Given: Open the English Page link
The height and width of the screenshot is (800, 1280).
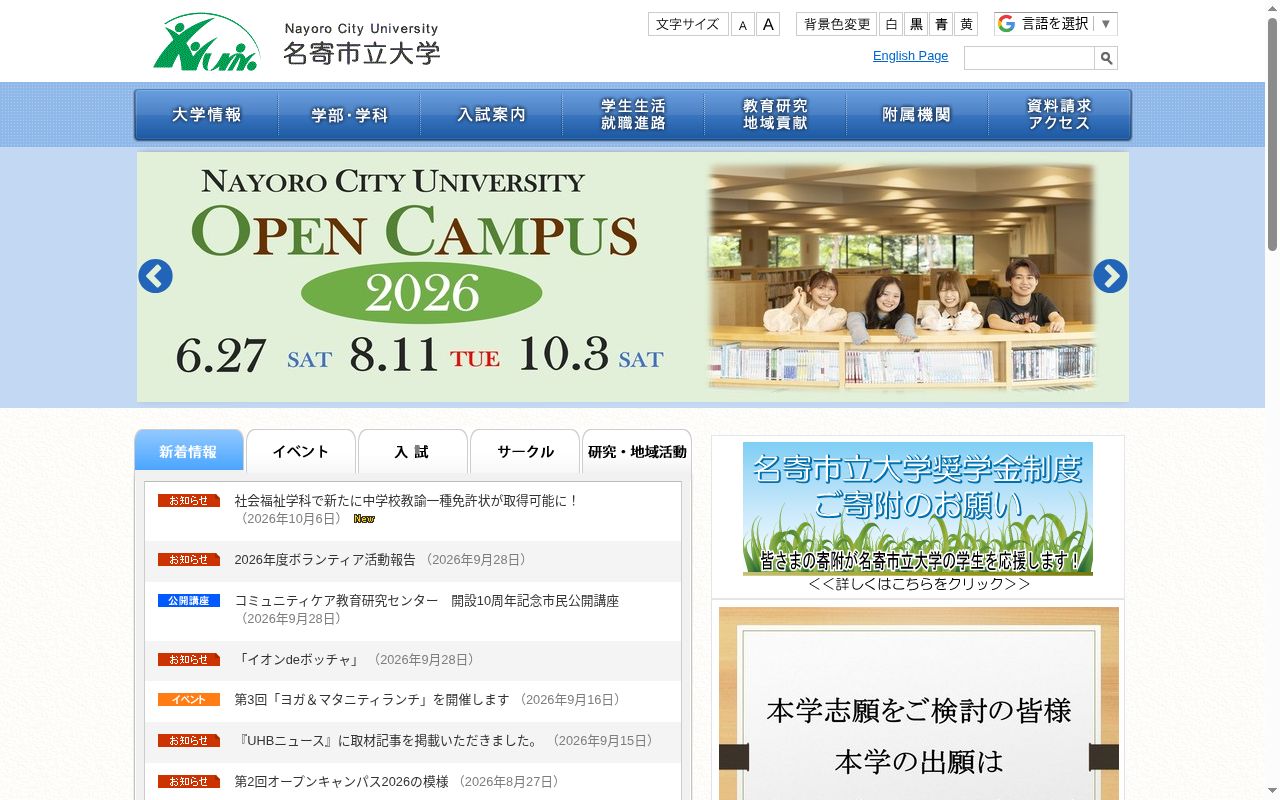Looking at the screenshot, I should (x=910, y=56).
